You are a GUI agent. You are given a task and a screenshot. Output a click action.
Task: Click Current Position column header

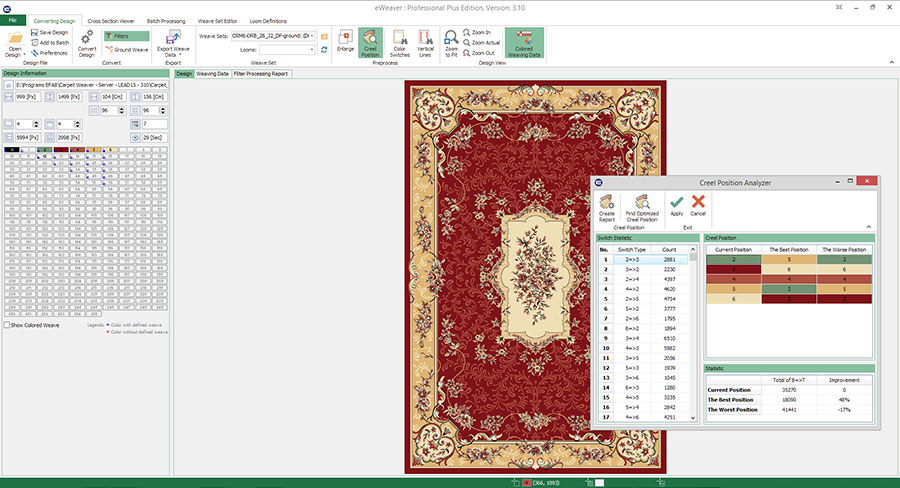(733, 250)
